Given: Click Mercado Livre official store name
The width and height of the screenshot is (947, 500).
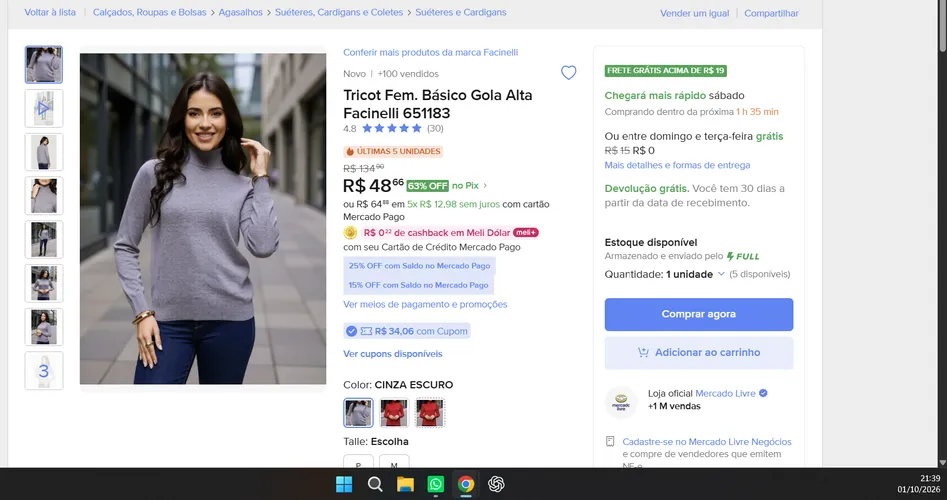Looking at the screenshot, I should [725, 393].
